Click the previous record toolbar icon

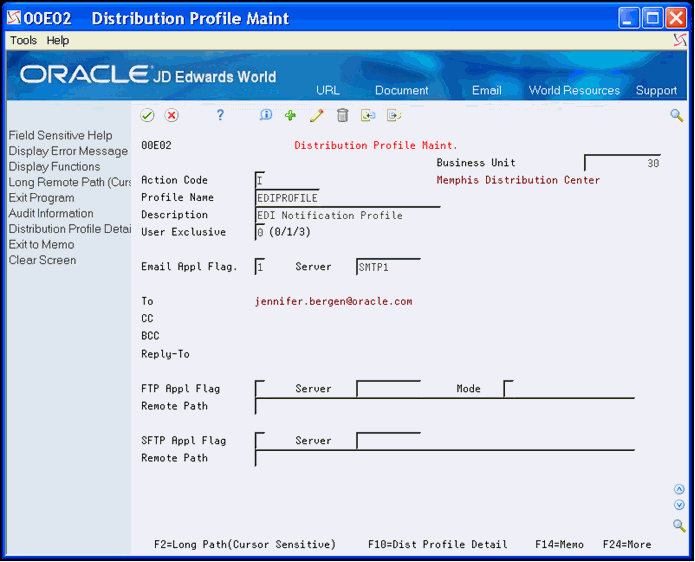point(368,116)
